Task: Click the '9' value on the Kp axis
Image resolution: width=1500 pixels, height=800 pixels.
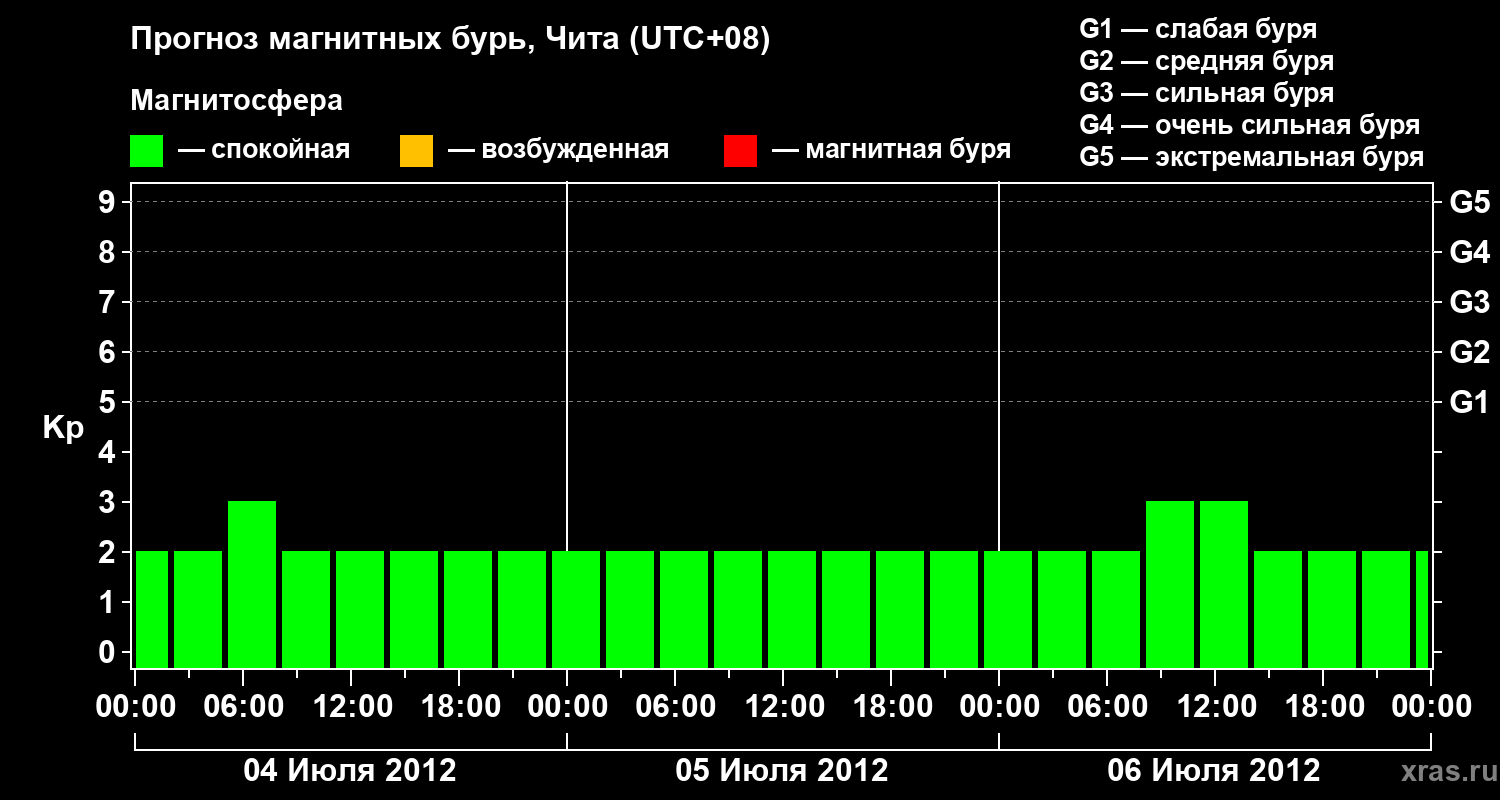Action: (x=109, y=203)
